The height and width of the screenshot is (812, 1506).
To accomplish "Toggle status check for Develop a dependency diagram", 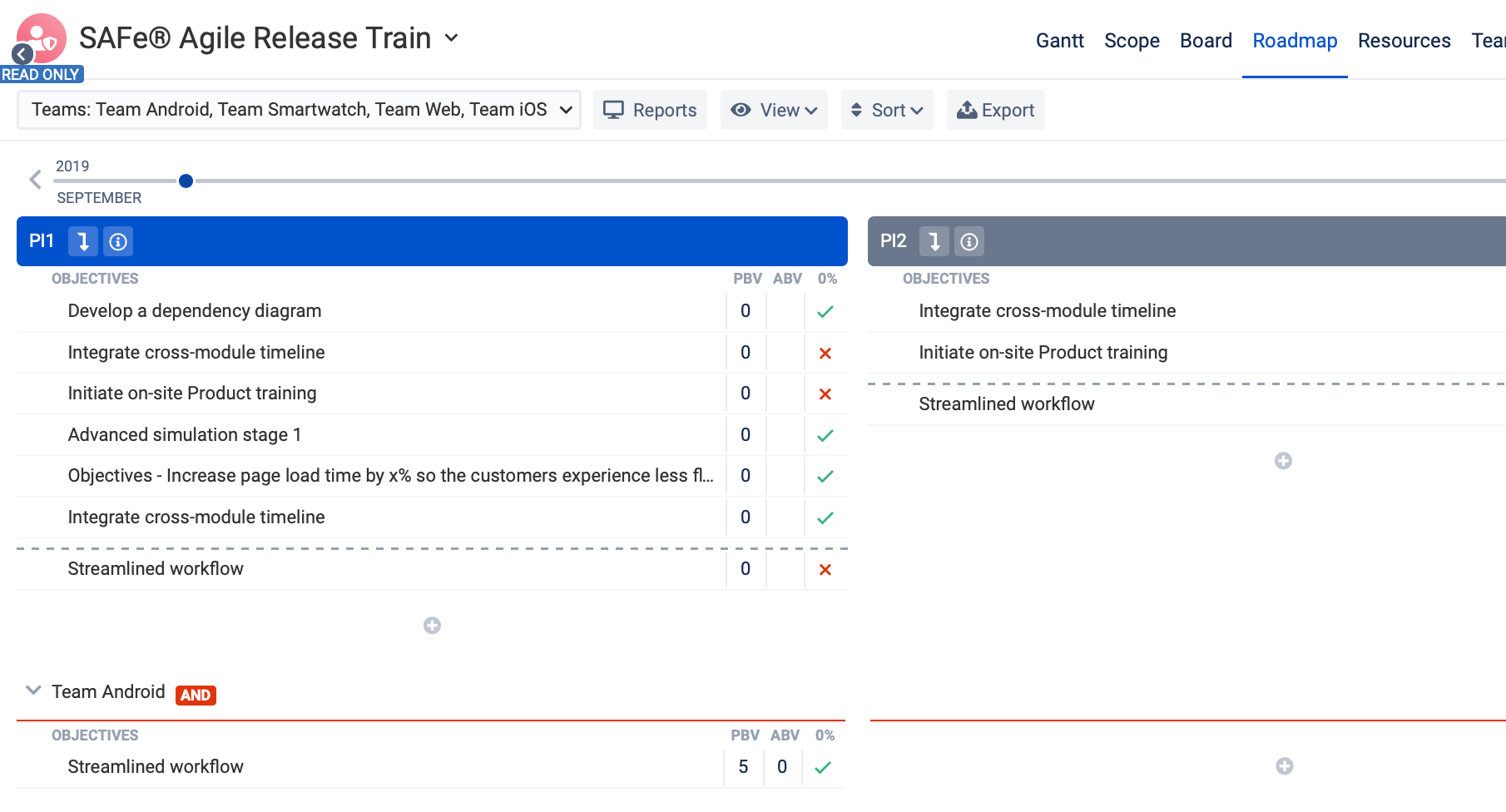I will pyautogui.click(x=825, y=312).
